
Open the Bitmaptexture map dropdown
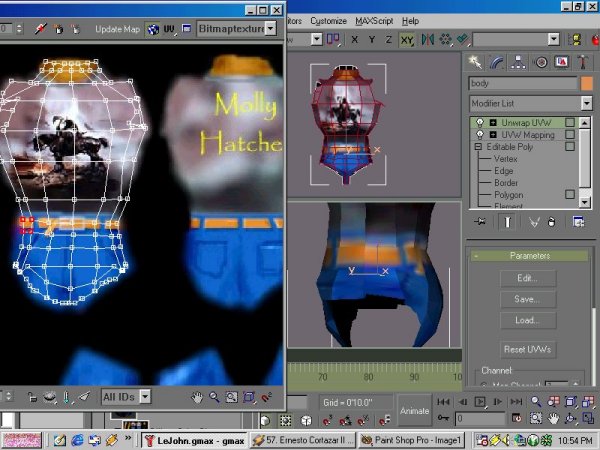click(271, 29)
